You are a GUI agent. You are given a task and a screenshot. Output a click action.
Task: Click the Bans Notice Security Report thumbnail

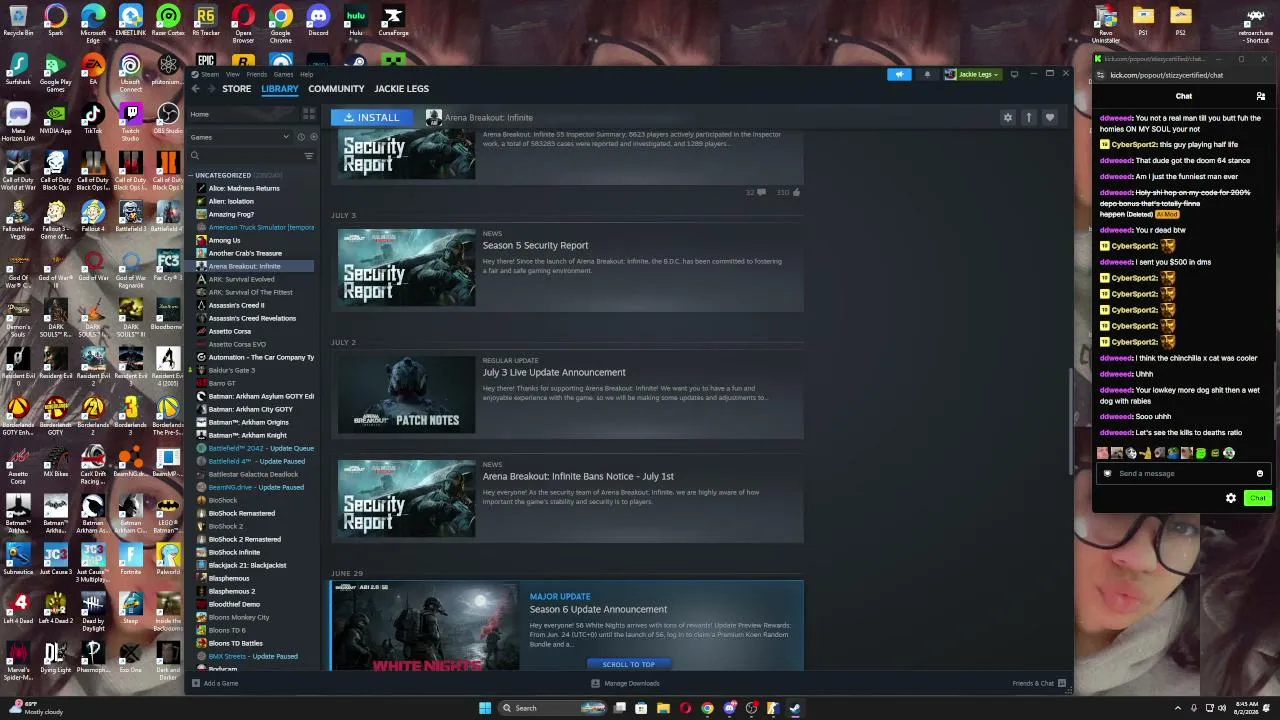point(407,499)
